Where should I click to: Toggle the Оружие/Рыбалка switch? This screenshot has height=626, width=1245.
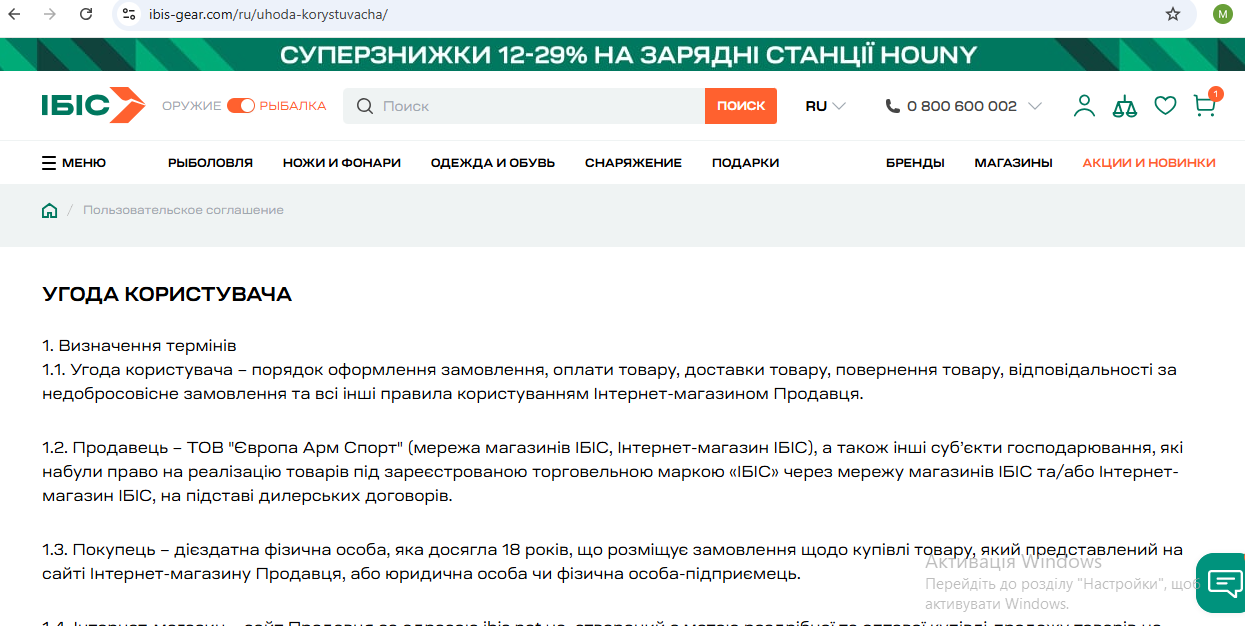point(241,106)
